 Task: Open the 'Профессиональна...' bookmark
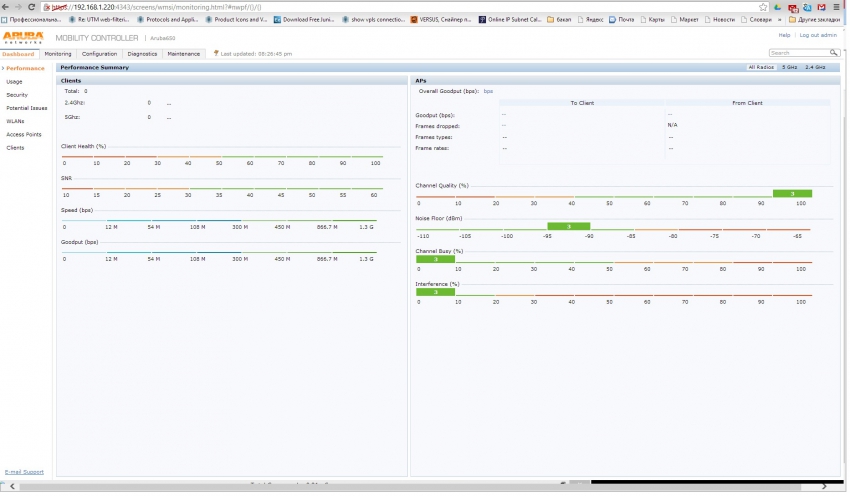(x=31, y=20)
